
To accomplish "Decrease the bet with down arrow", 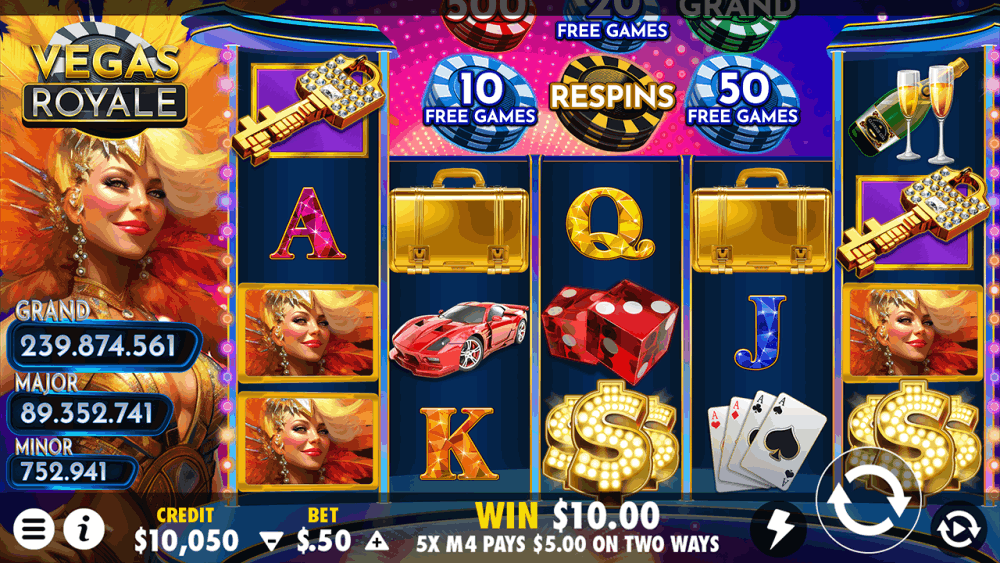I will click(271, 542).
